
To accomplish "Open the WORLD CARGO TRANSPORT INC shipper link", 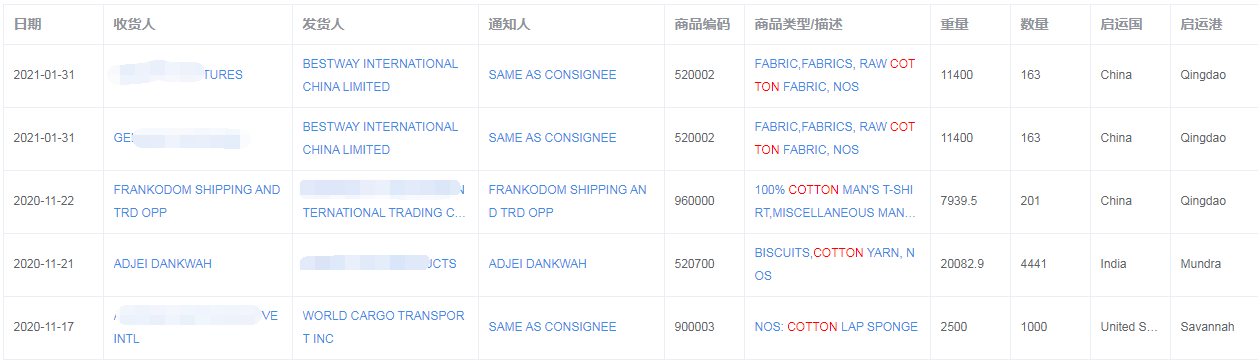I will 384,327.
